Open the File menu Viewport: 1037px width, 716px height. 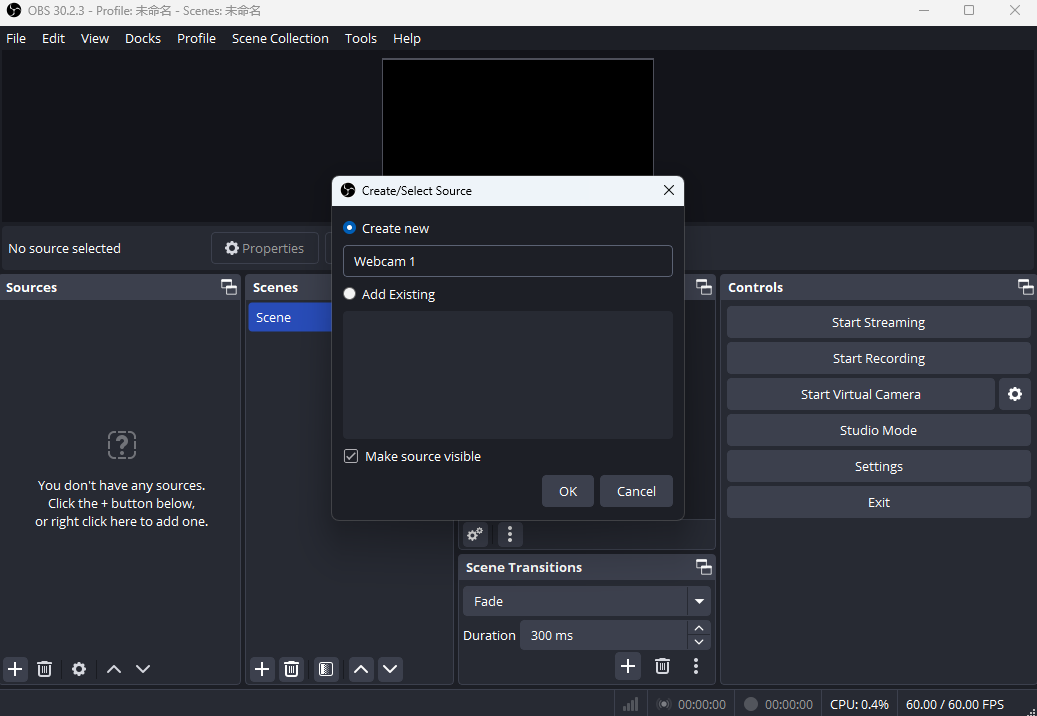(16, 38)
